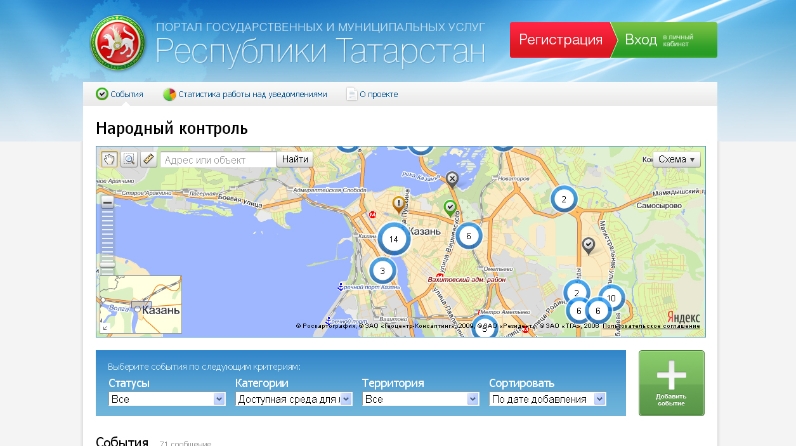This screenshot has height=446, width=796.
Task: Select the magnifier zoom tool on map
Action: pyautogui.click(x=128, y=159)
